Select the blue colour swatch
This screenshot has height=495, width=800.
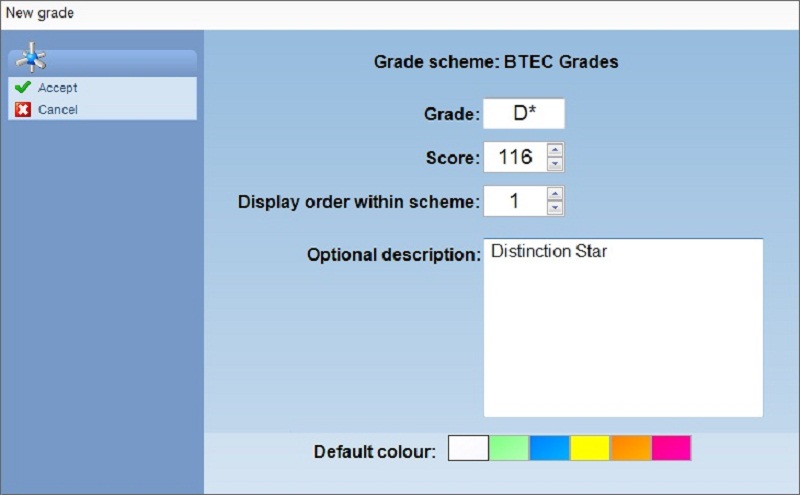coord(549,448)
